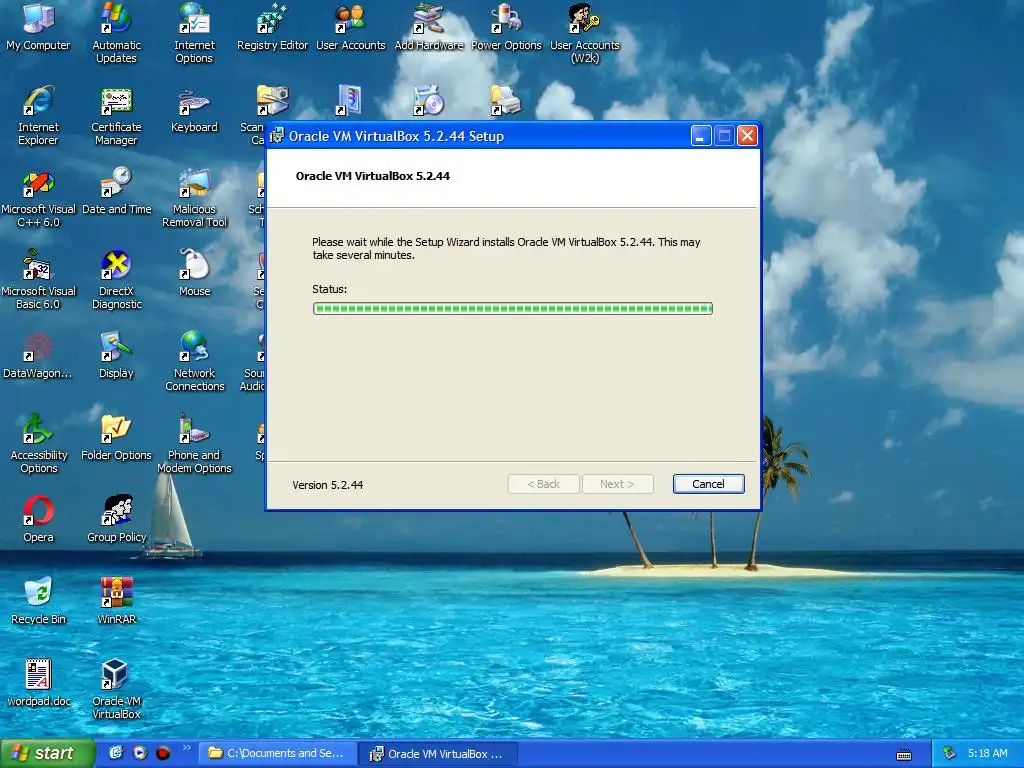Image resolution: width=1024 pixels, height=768 pixels.
Task: Select the Malicious Removal Tool icon
Action: pyautogui.click(x=194, y=197)
